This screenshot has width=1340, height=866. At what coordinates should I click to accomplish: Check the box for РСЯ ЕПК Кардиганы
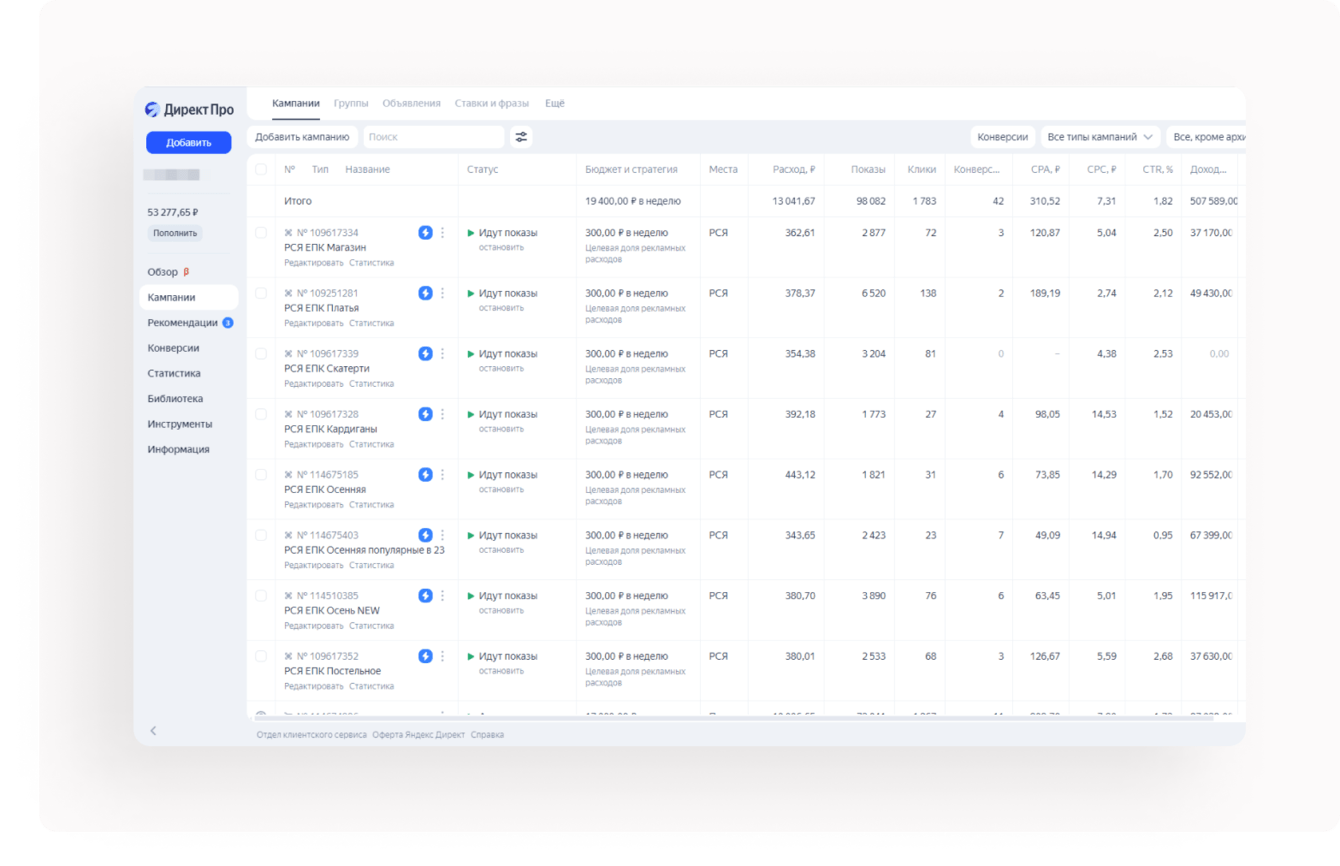click(261, 414)
